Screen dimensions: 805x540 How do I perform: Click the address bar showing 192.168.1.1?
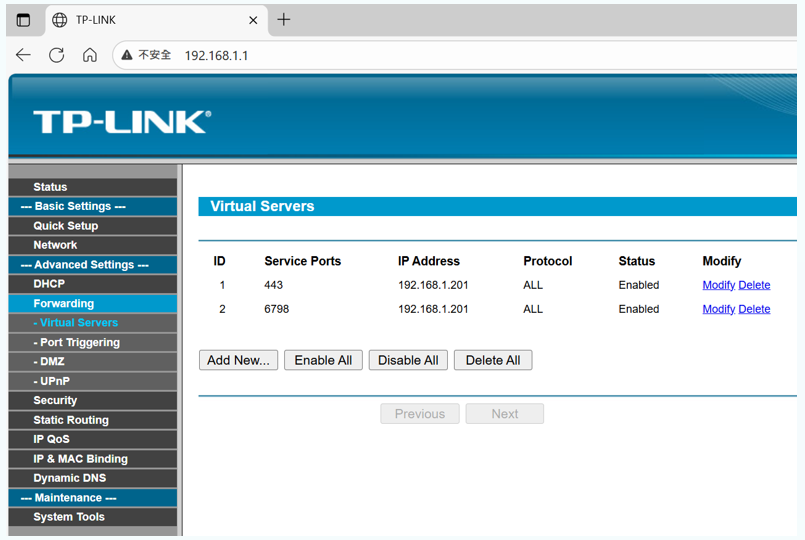400,55
